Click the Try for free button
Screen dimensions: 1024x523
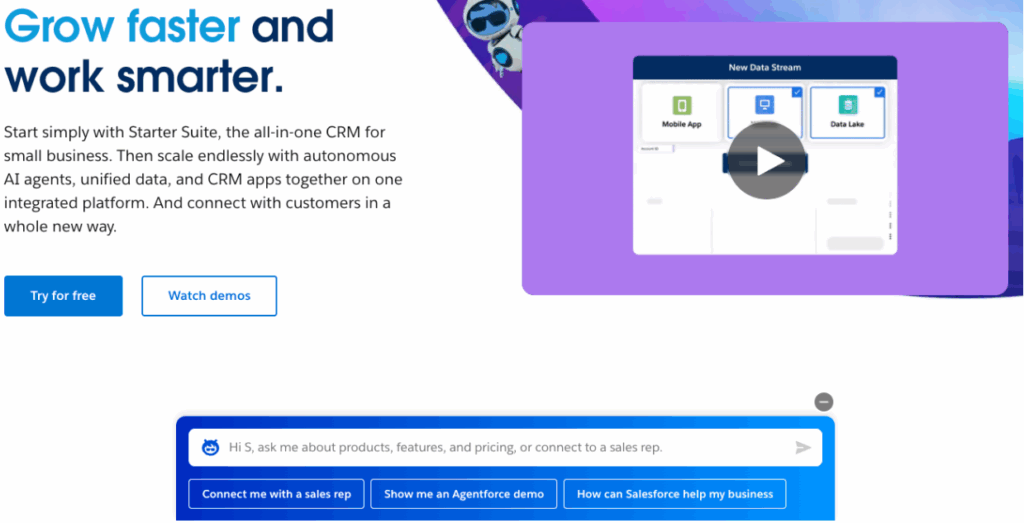point(63,296)
